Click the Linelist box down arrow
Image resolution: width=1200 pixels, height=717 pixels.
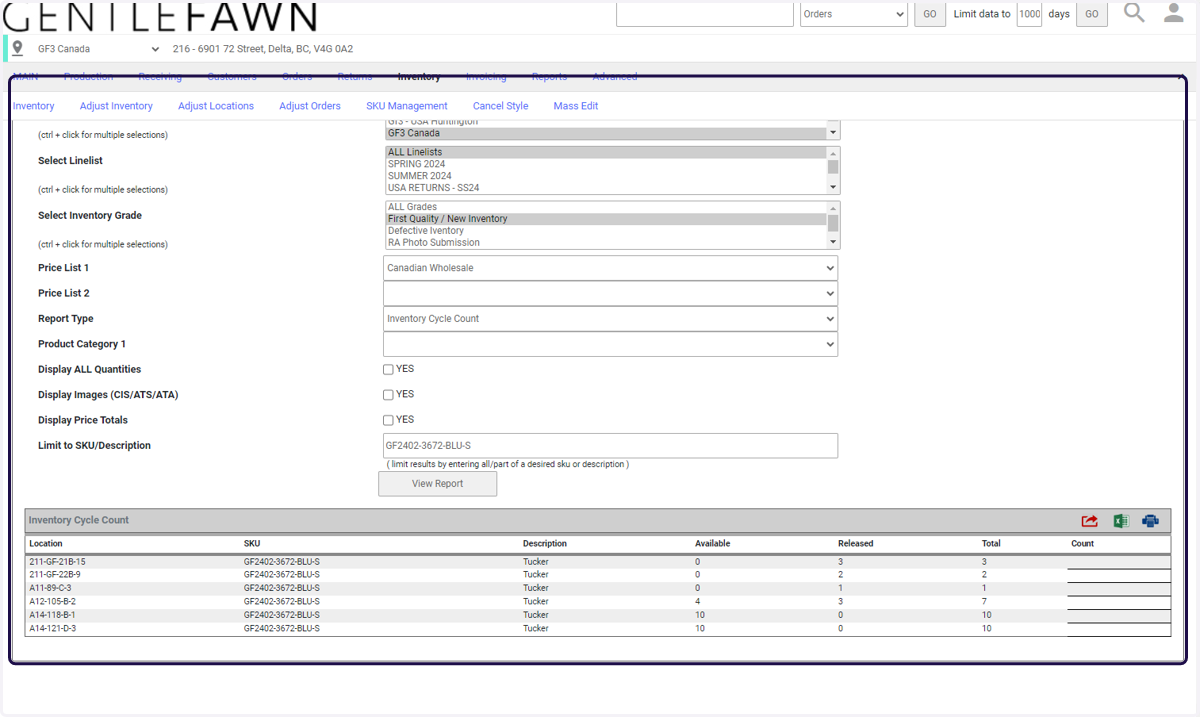tap(833, 187)
